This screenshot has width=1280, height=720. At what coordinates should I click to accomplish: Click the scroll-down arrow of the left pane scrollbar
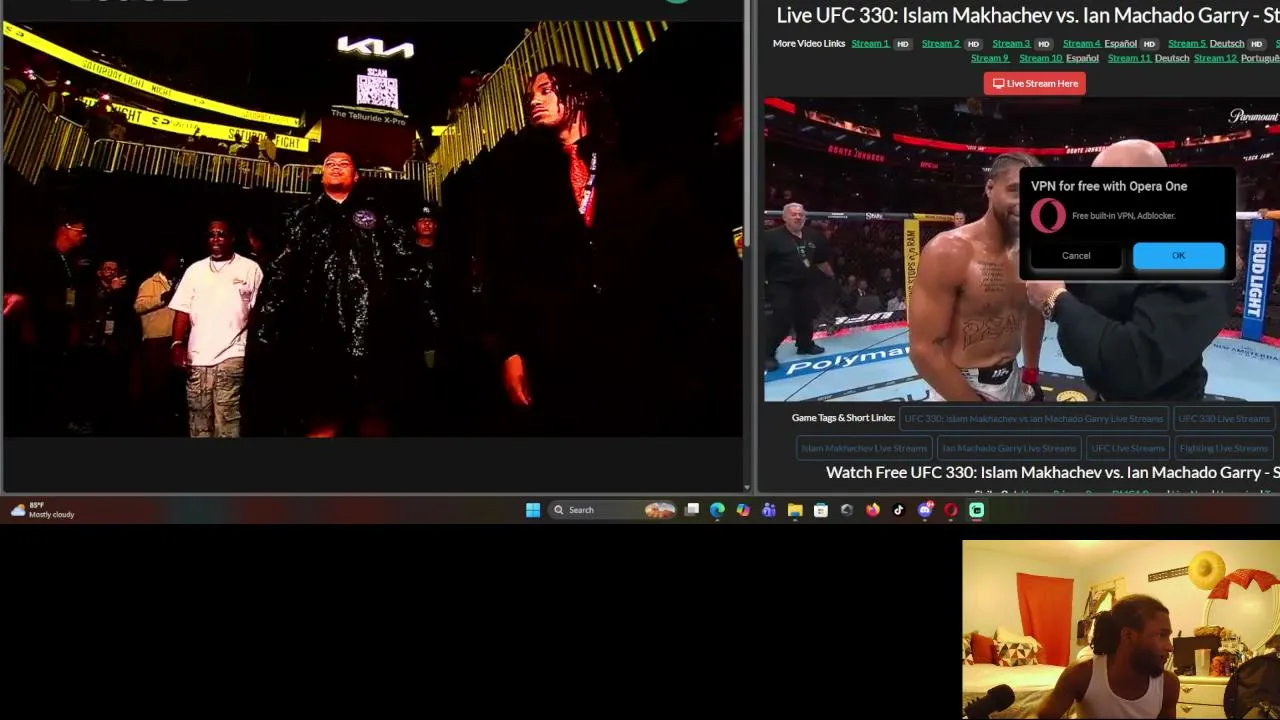pyautogui.click(x=747, y=488)
